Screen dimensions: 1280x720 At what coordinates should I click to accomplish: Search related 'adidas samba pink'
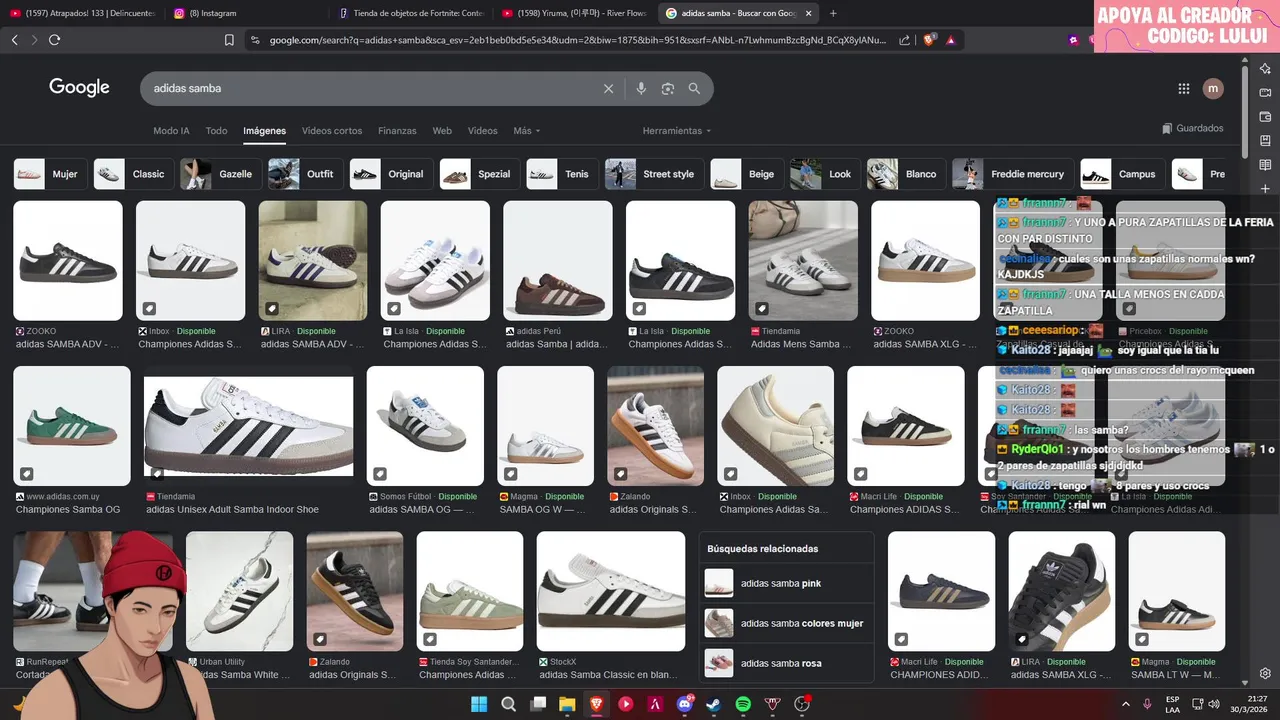pyautogui.click(x=787, y=583)
